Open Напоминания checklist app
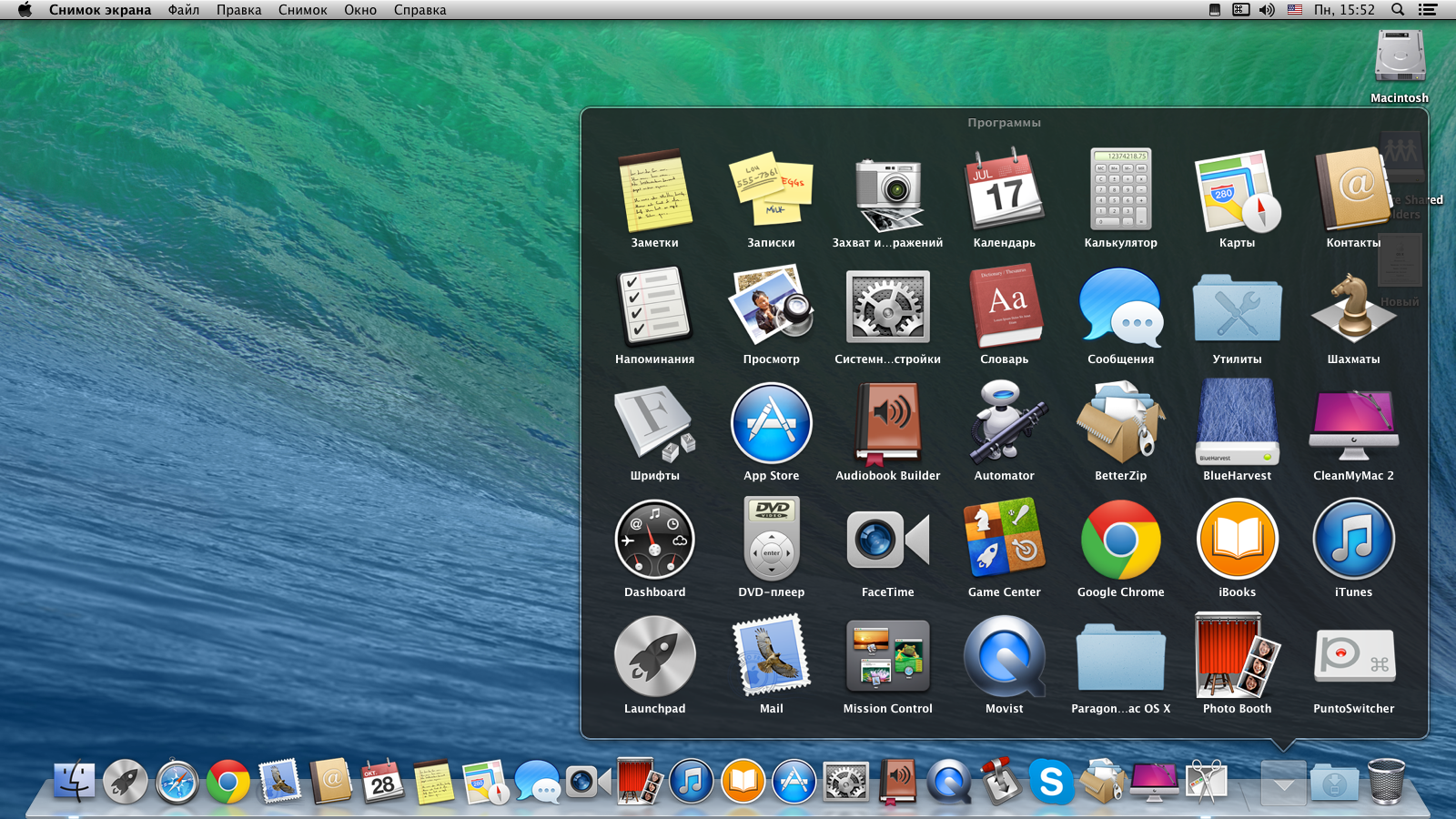1456x819 pixels. [x=655, y=307]
